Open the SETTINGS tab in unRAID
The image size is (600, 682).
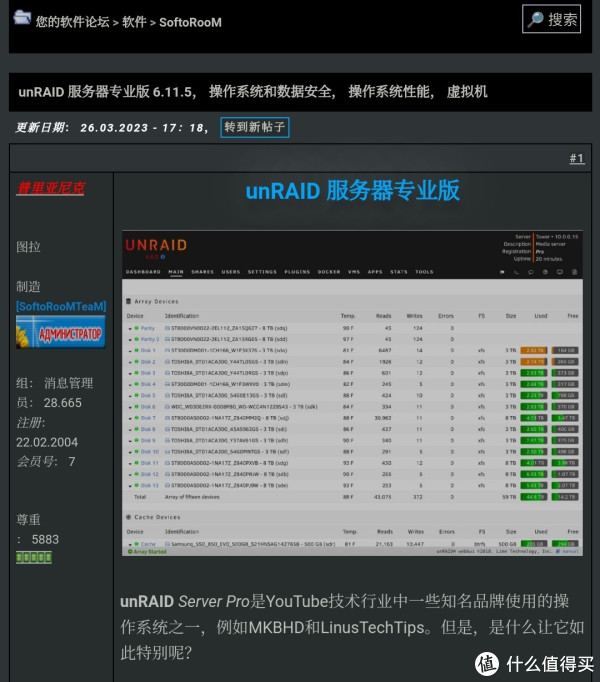click(262, 272)
